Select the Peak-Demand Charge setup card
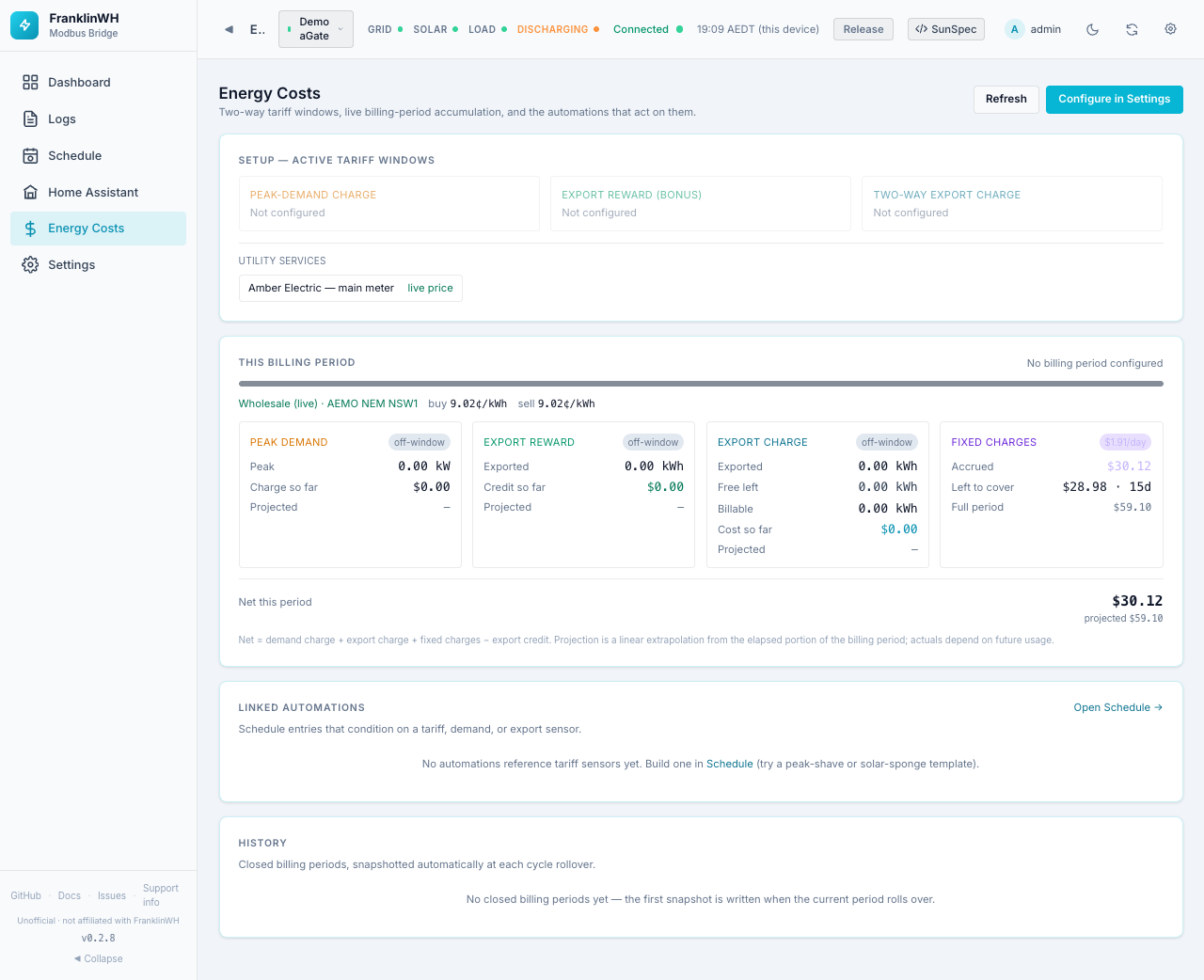Viewport: 1204px width, 980px height. (389, 203)
